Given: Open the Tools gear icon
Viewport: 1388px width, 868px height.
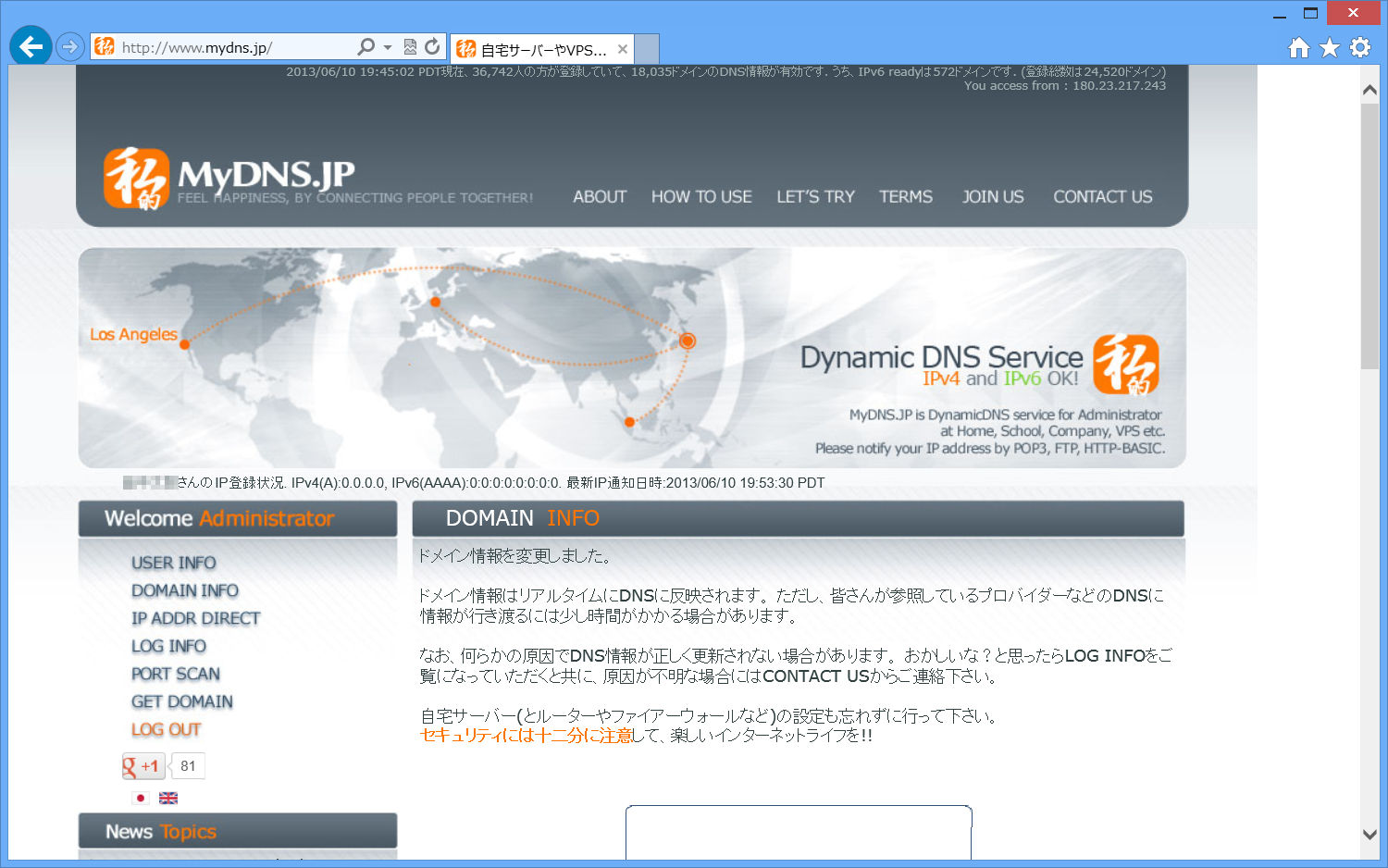Looking at the screenshot, I should pos(1359,47).
